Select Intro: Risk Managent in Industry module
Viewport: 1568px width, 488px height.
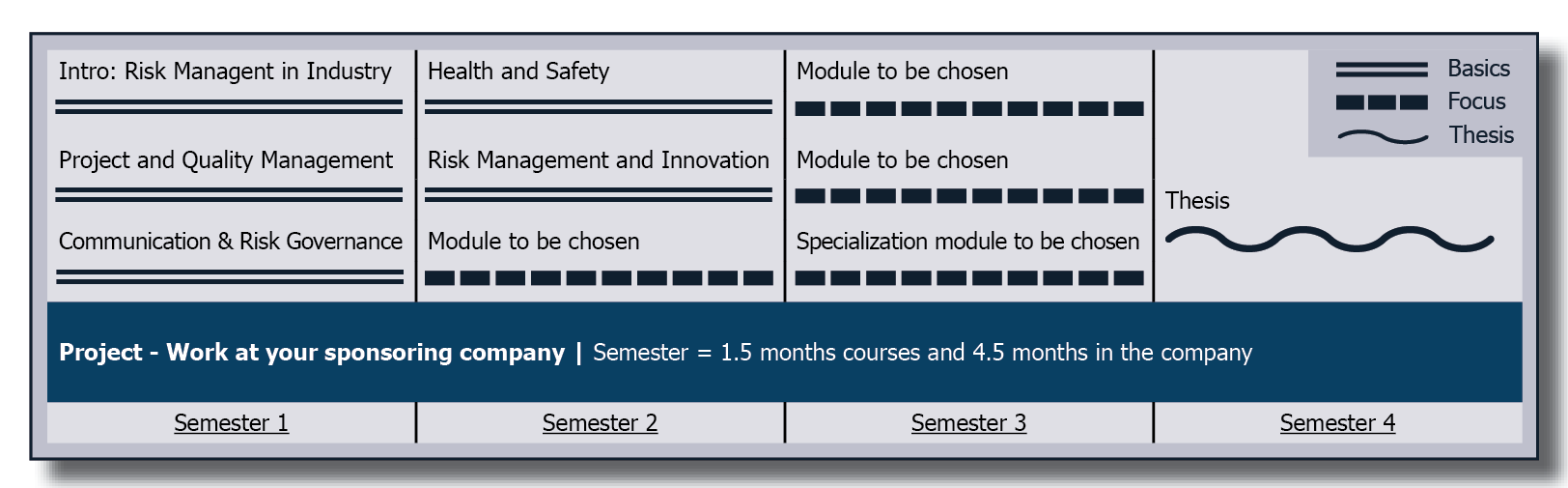(225, 72)
